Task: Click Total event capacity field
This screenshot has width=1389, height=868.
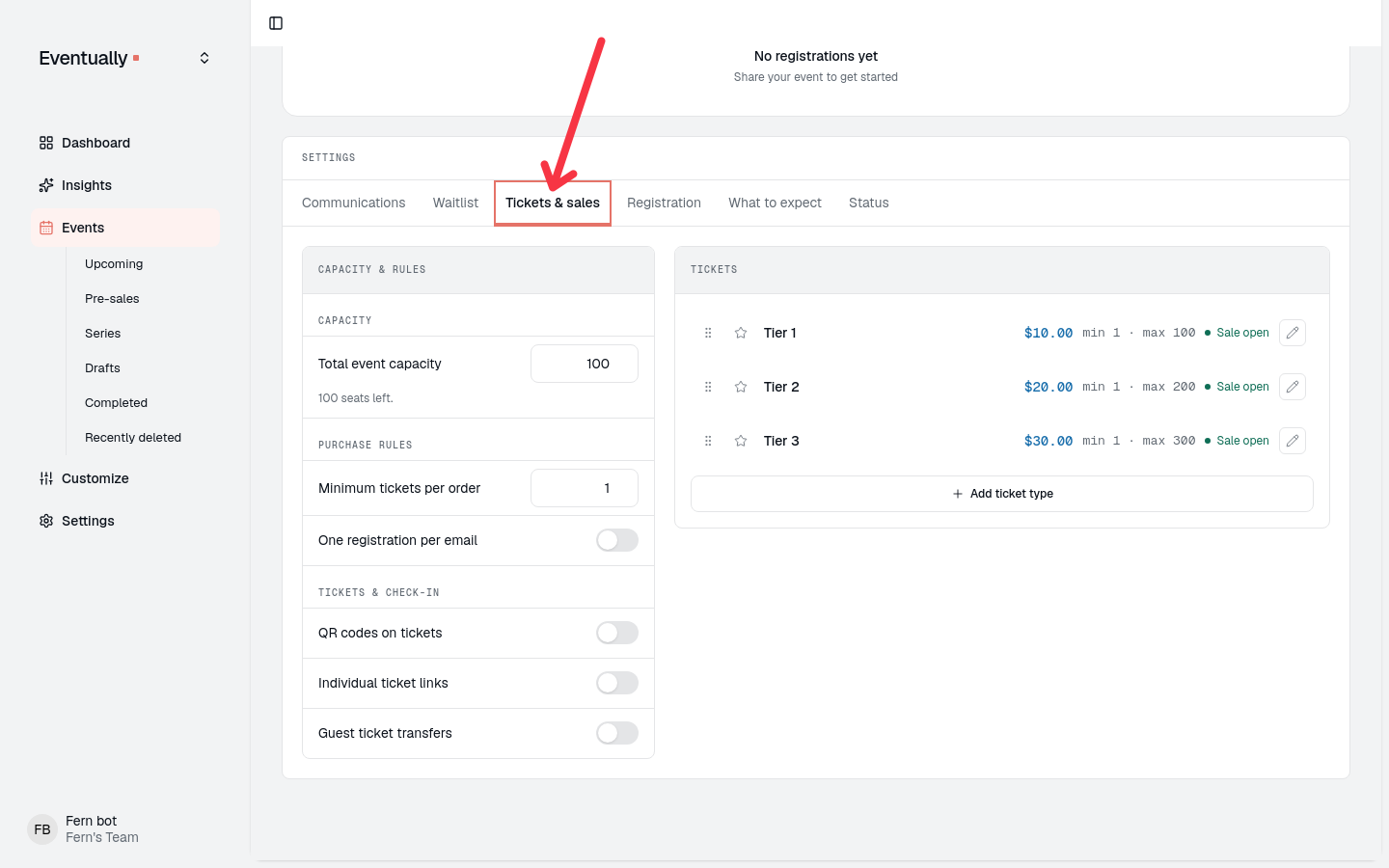Action: coord(585,364)
